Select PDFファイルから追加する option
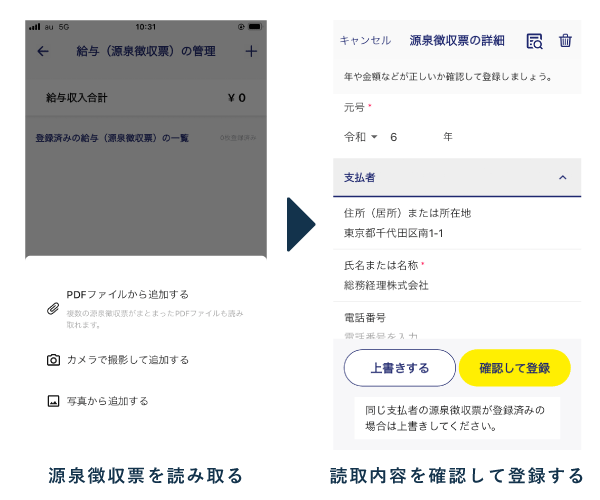600x500 pixels. (x=127, y=295)
